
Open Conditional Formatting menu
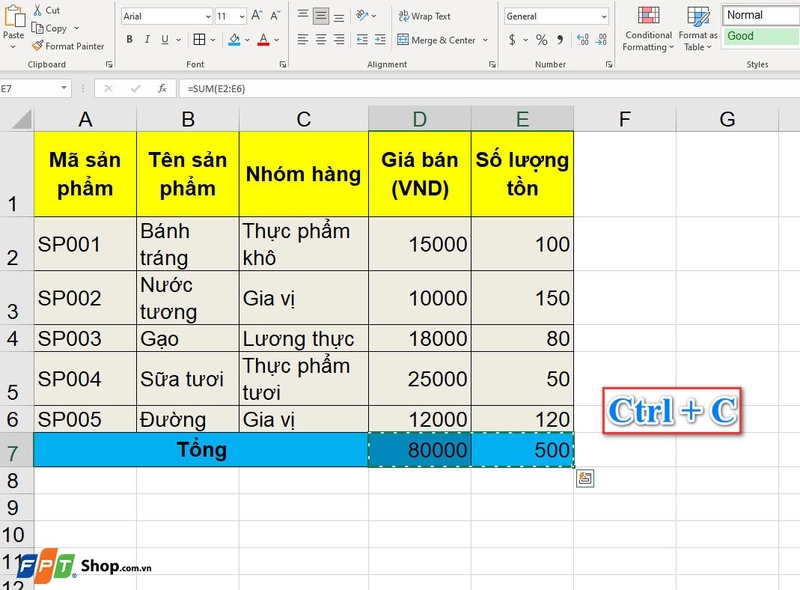[x=648, y=29]
